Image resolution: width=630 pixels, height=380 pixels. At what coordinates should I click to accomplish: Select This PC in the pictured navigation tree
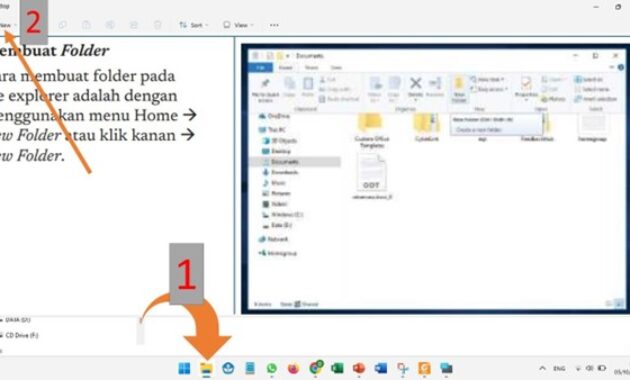(x=273, y=130)
